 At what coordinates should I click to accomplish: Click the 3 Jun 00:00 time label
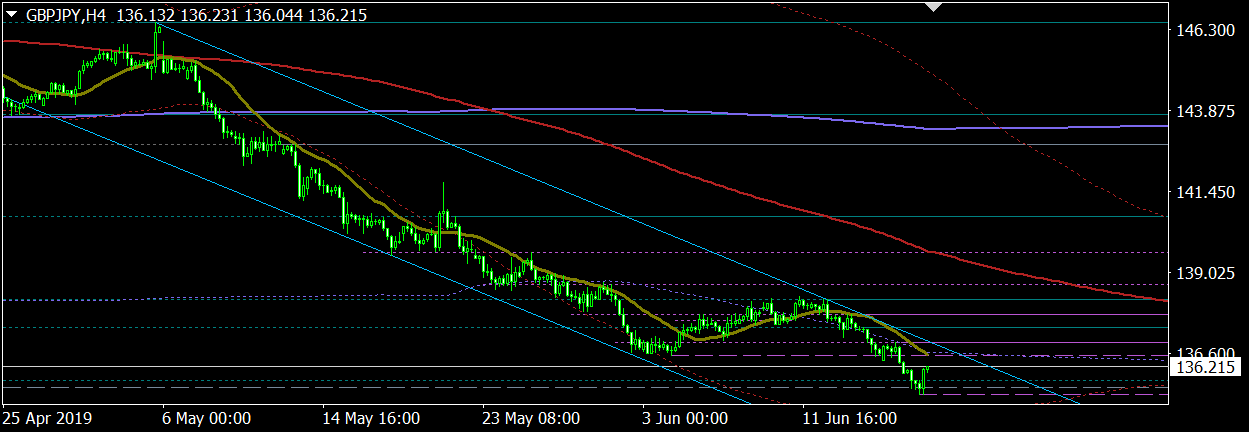point(684,417)
